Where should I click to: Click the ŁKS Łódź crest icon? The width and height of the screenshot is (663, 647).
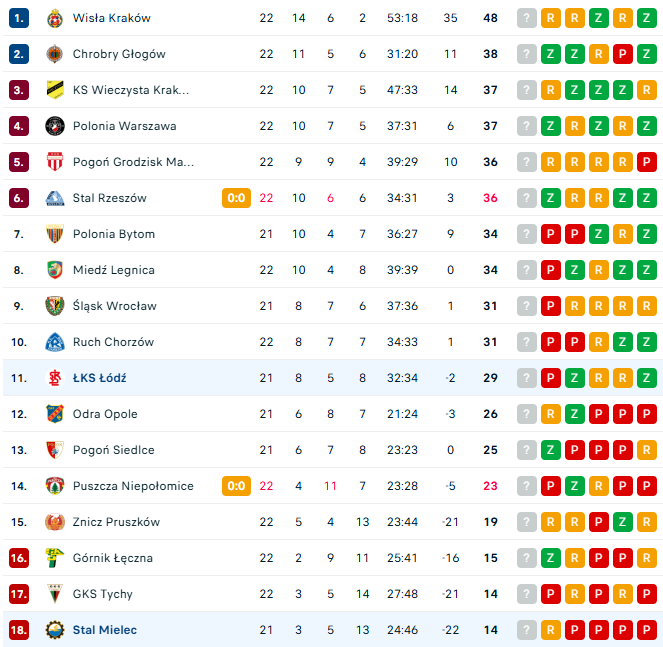[55, 378]
